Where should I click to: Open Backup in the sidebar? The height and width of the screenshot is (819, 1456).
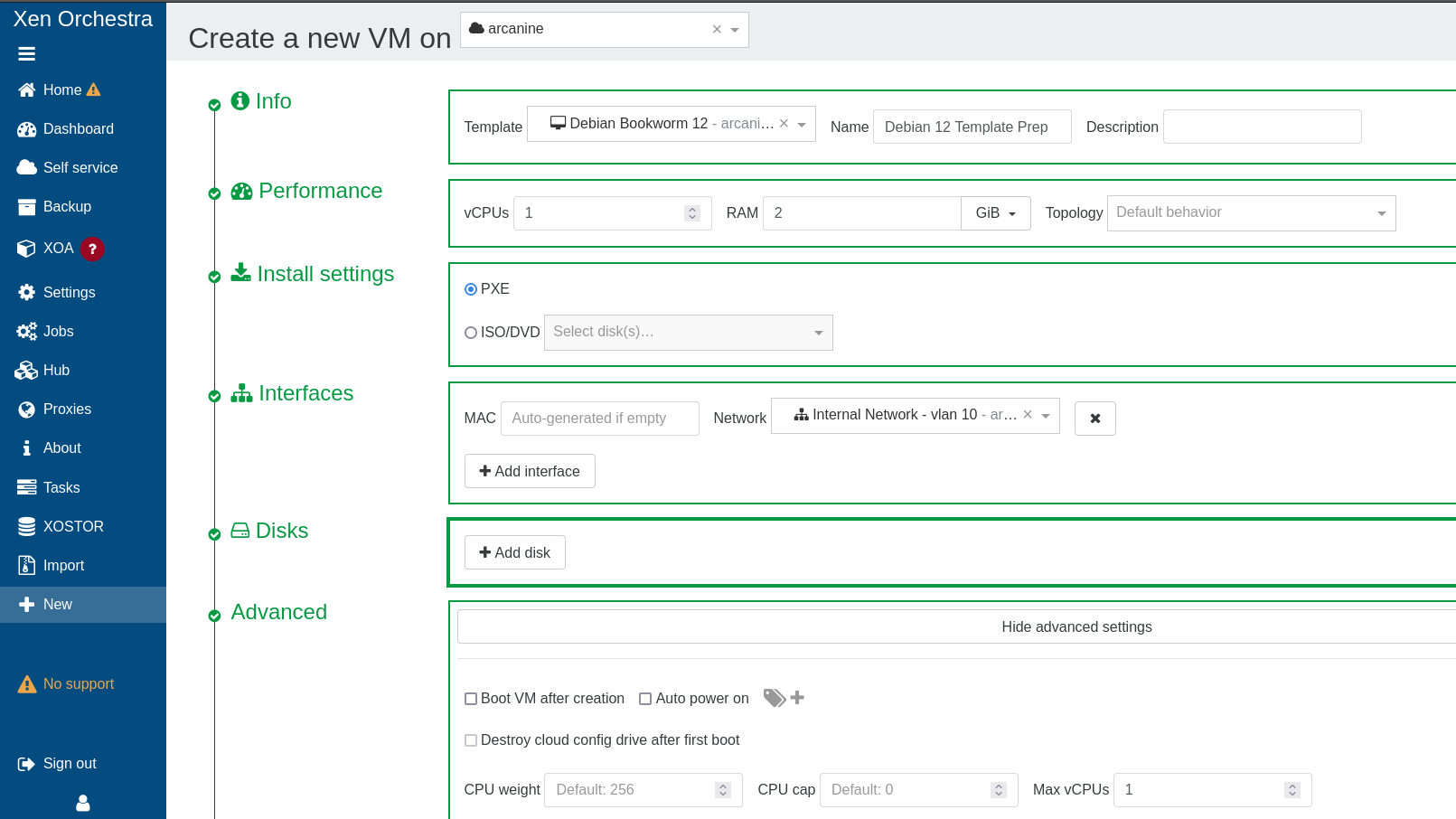(x=83, y=206)
